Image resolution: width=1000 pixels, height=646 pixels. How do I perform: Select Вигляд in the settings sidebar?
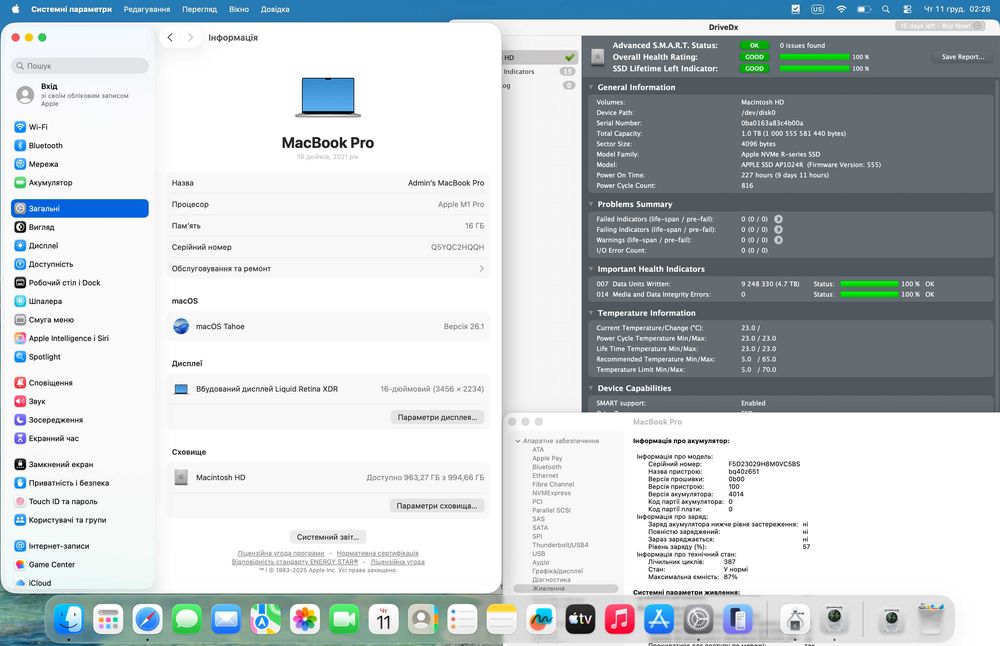pos(80,227)
